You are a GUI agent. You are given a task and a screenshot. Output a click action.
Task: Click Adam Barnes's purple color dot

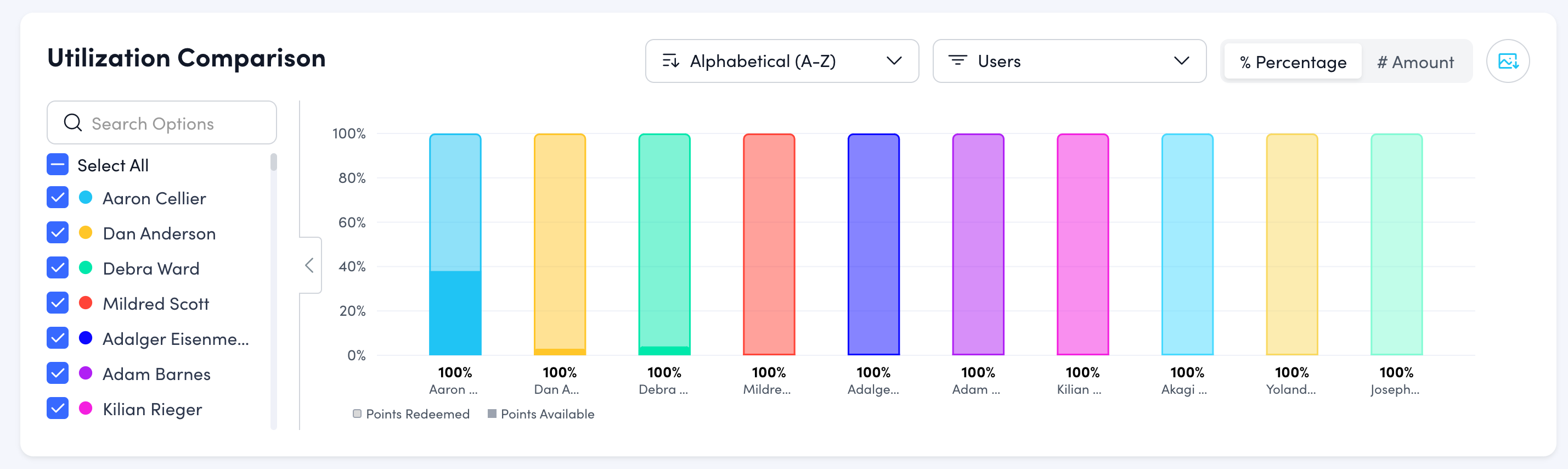[86, 373]
